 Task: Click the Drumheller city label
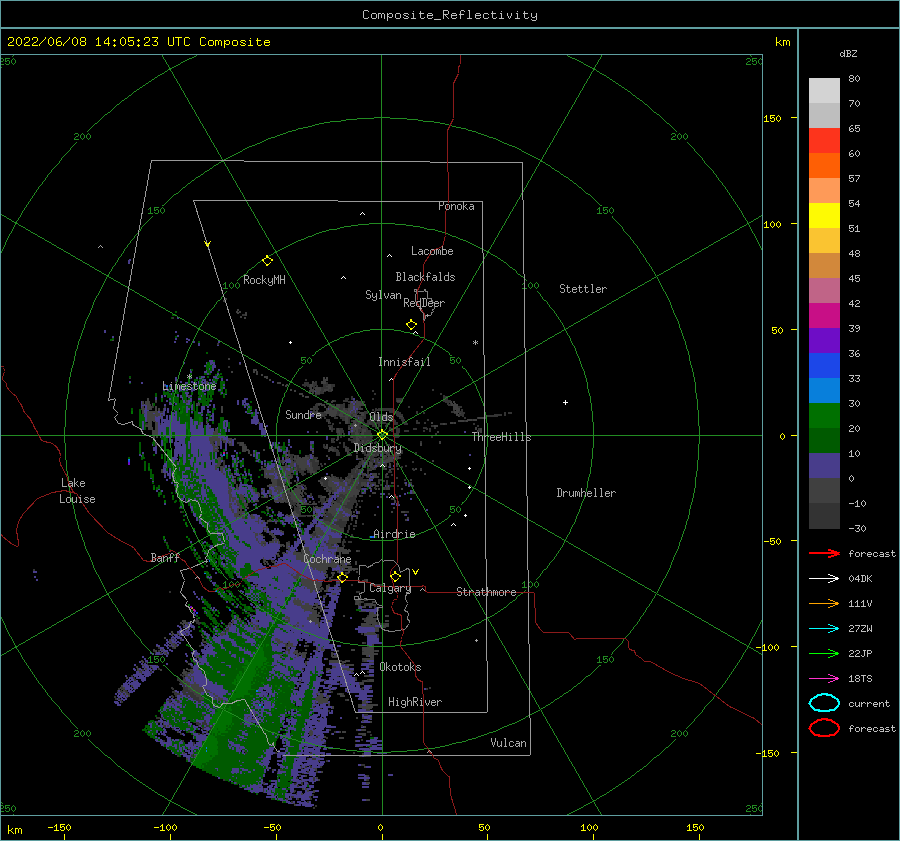[x=586, y=493]
